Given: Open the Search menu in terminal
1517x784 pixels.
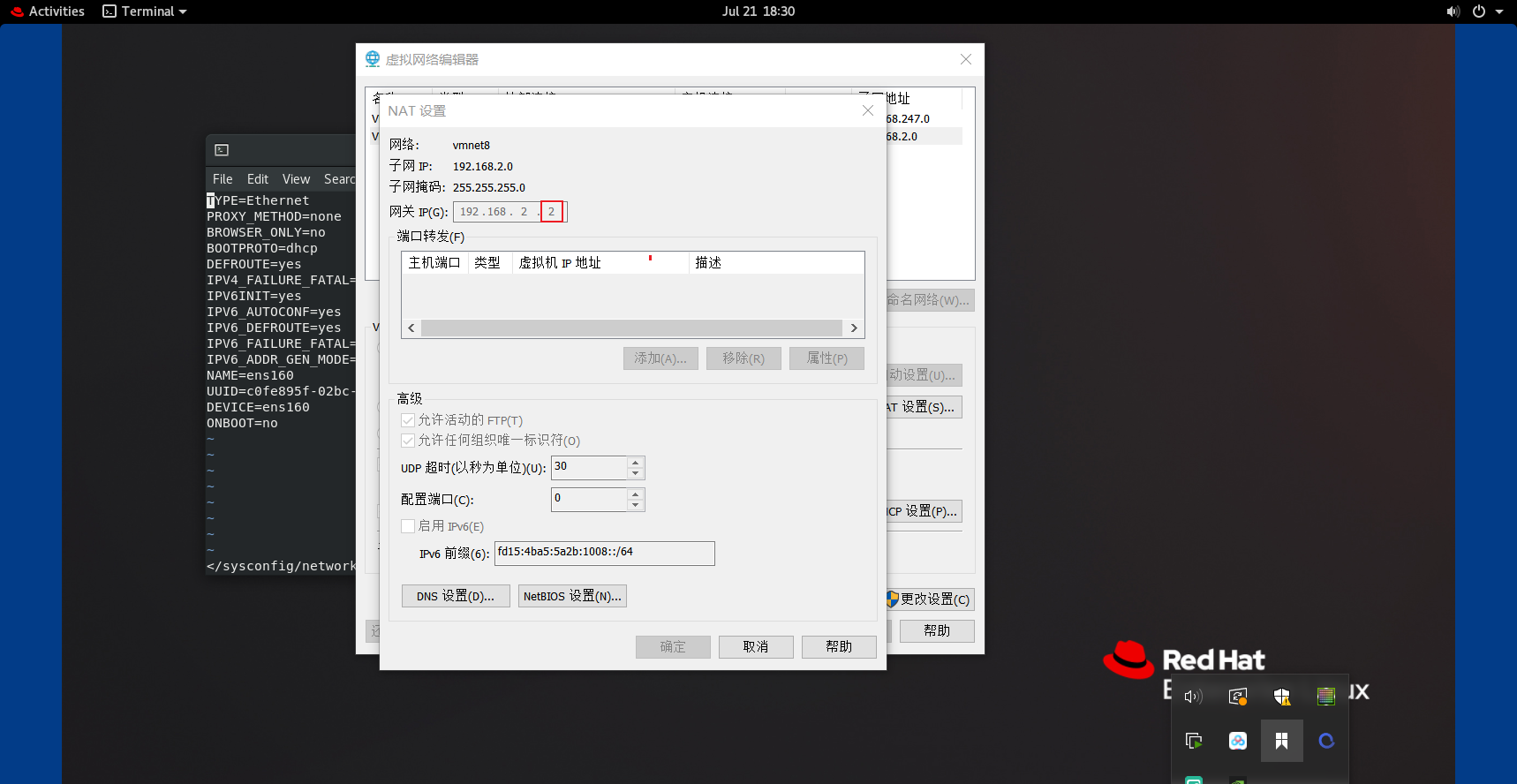Looking at the screenshot, I should coord(340,179).
